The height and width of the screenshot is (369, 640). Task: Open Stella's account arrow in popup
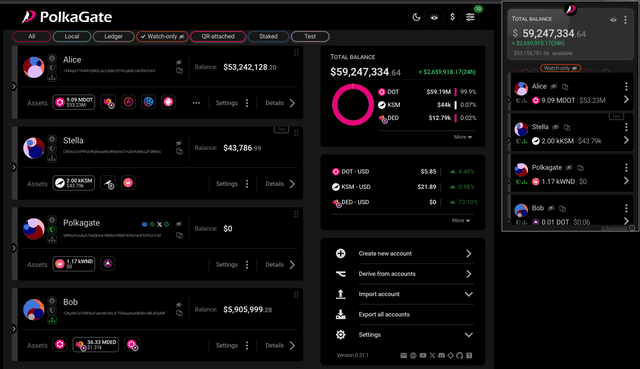click(x=626, y=140)
